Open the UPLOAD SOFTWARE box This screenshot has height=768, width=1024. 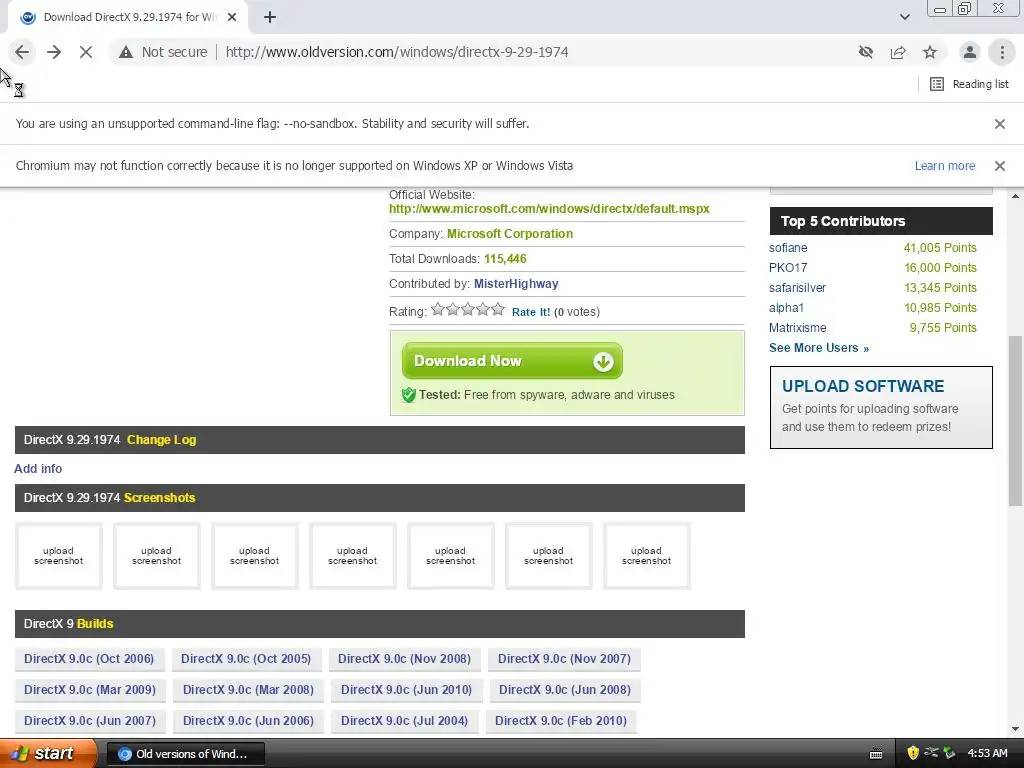(881, 407)
